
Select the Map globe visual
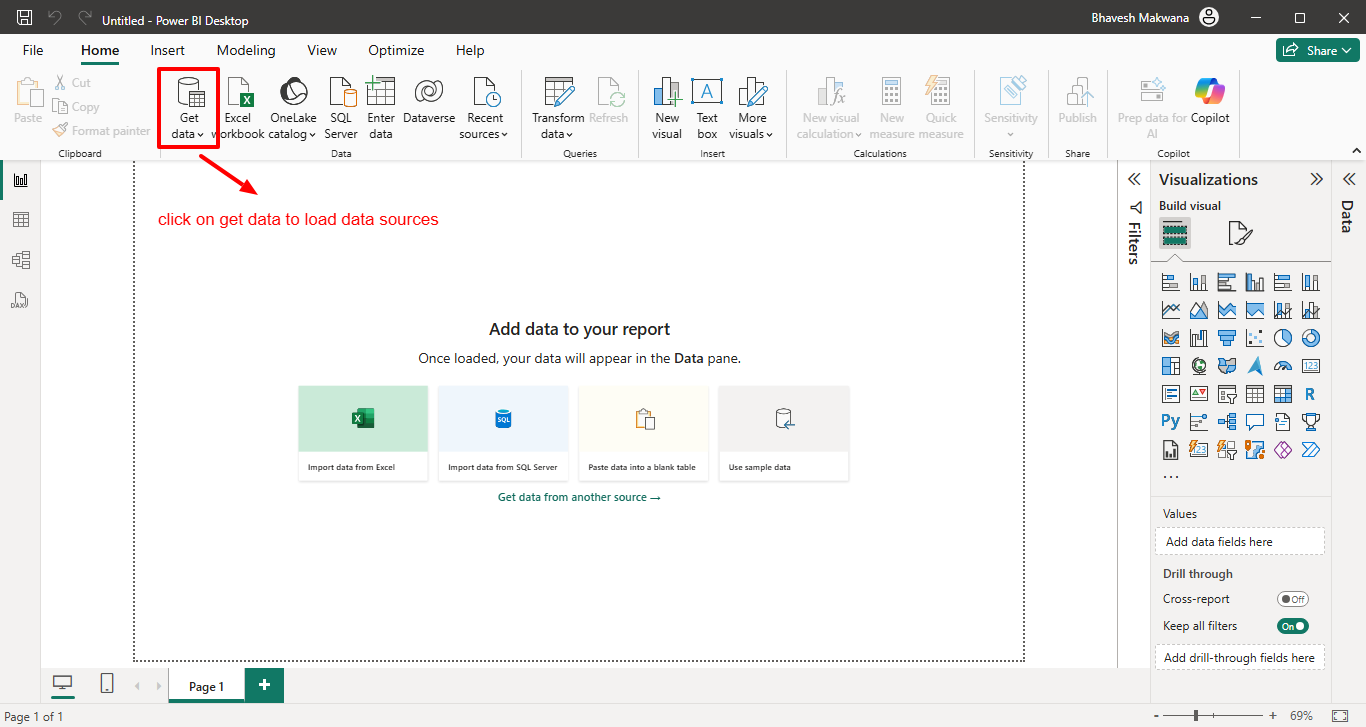tap(1198, 366)
